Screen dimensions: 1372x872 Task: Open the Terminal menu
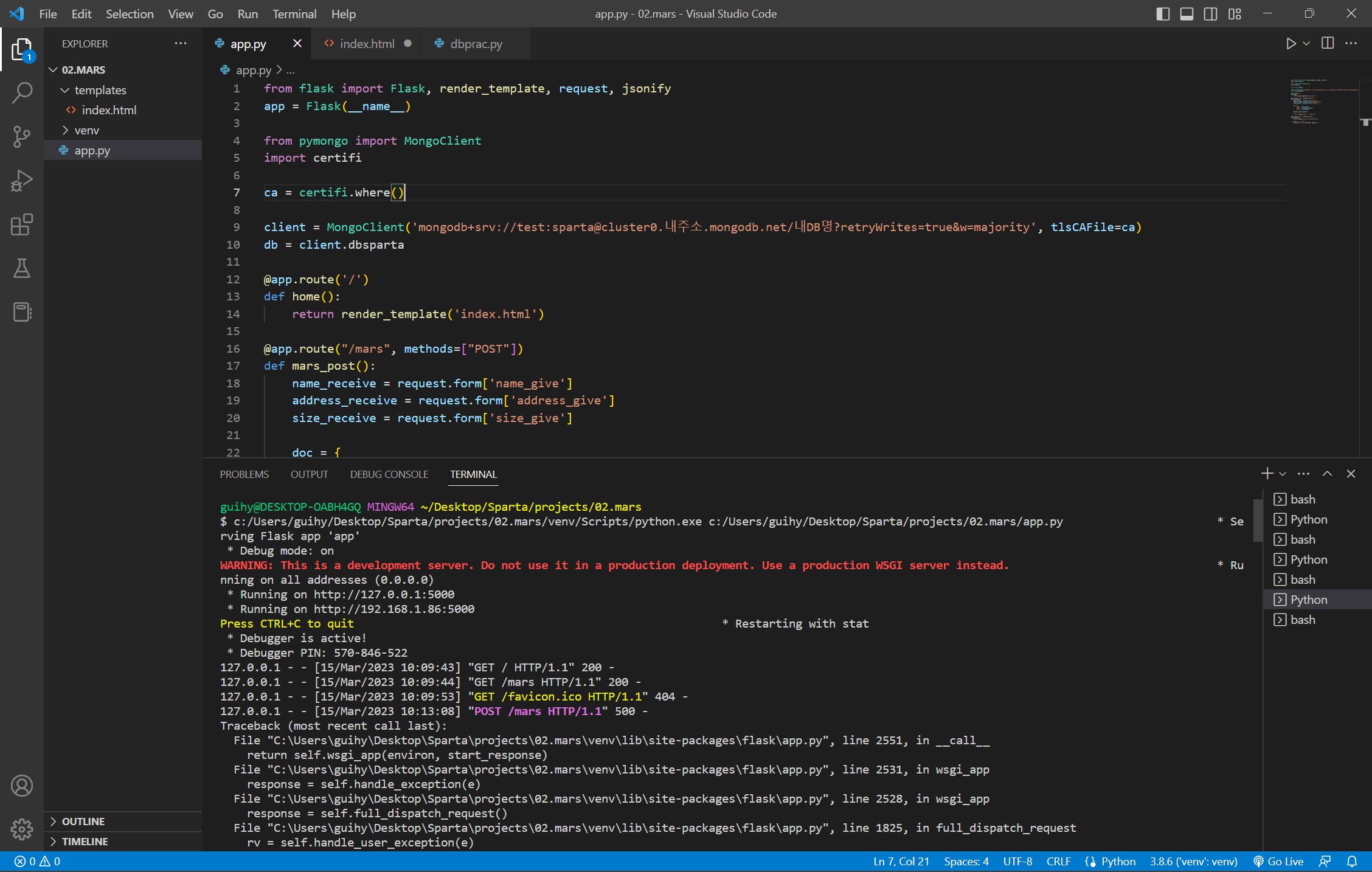pyautogui.click(x=294, y=14)
